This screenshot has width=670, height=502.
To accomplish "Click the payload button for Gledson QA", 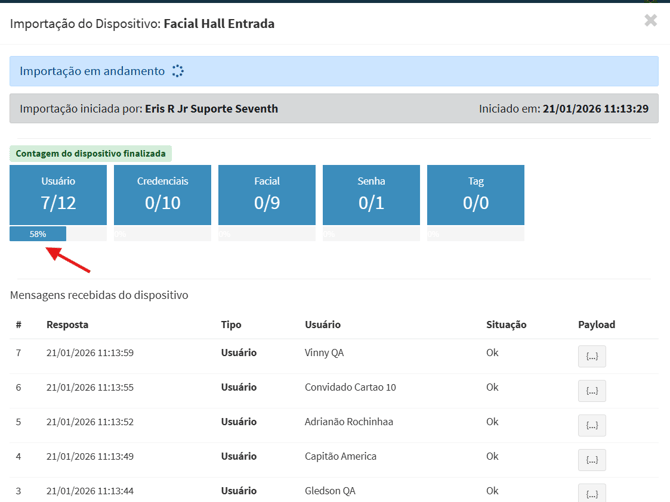I will point(591,493).
